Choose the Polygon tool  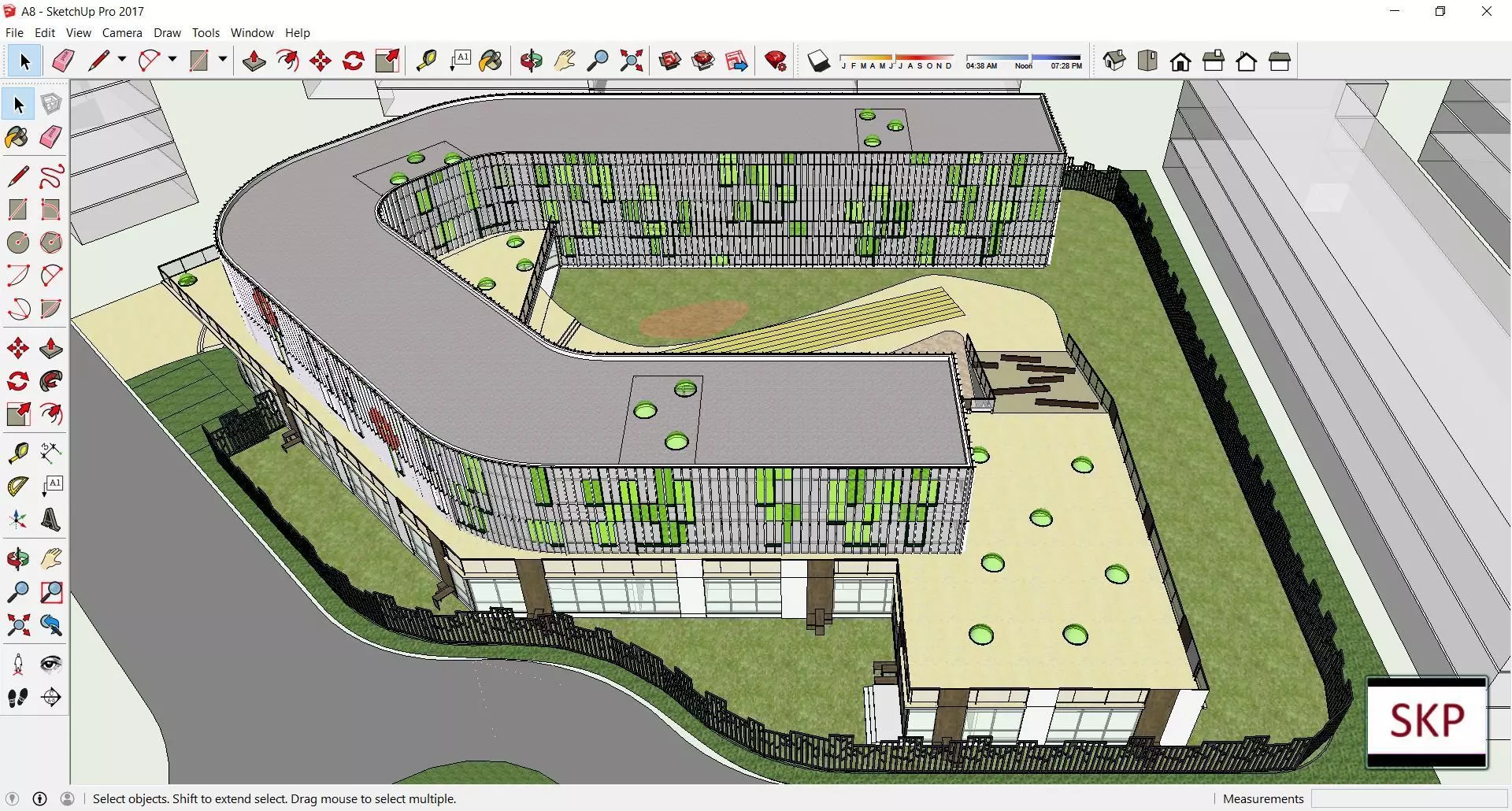click(51, 242)
